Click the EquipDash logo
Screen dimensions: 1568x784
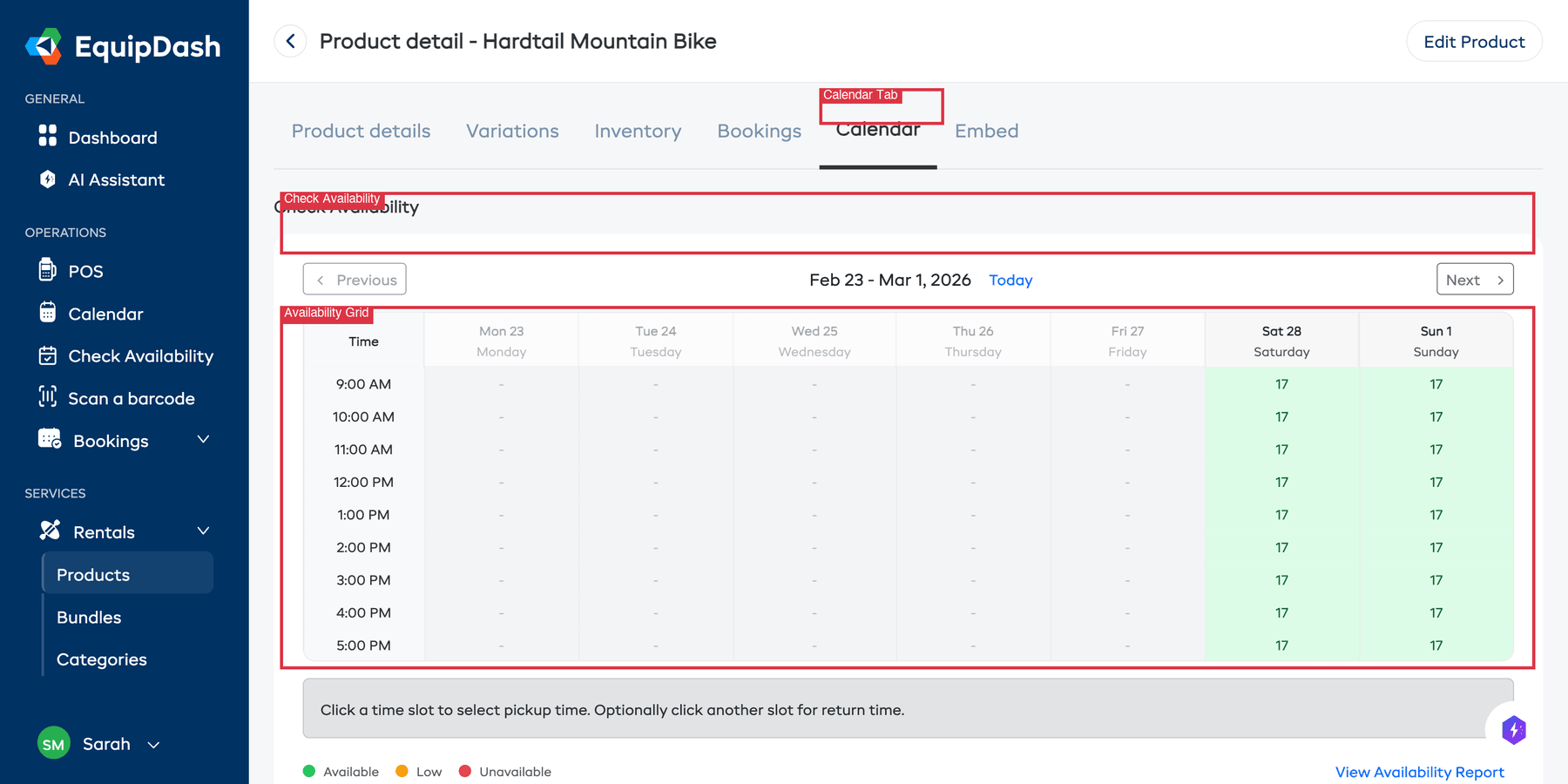[122, 46]
